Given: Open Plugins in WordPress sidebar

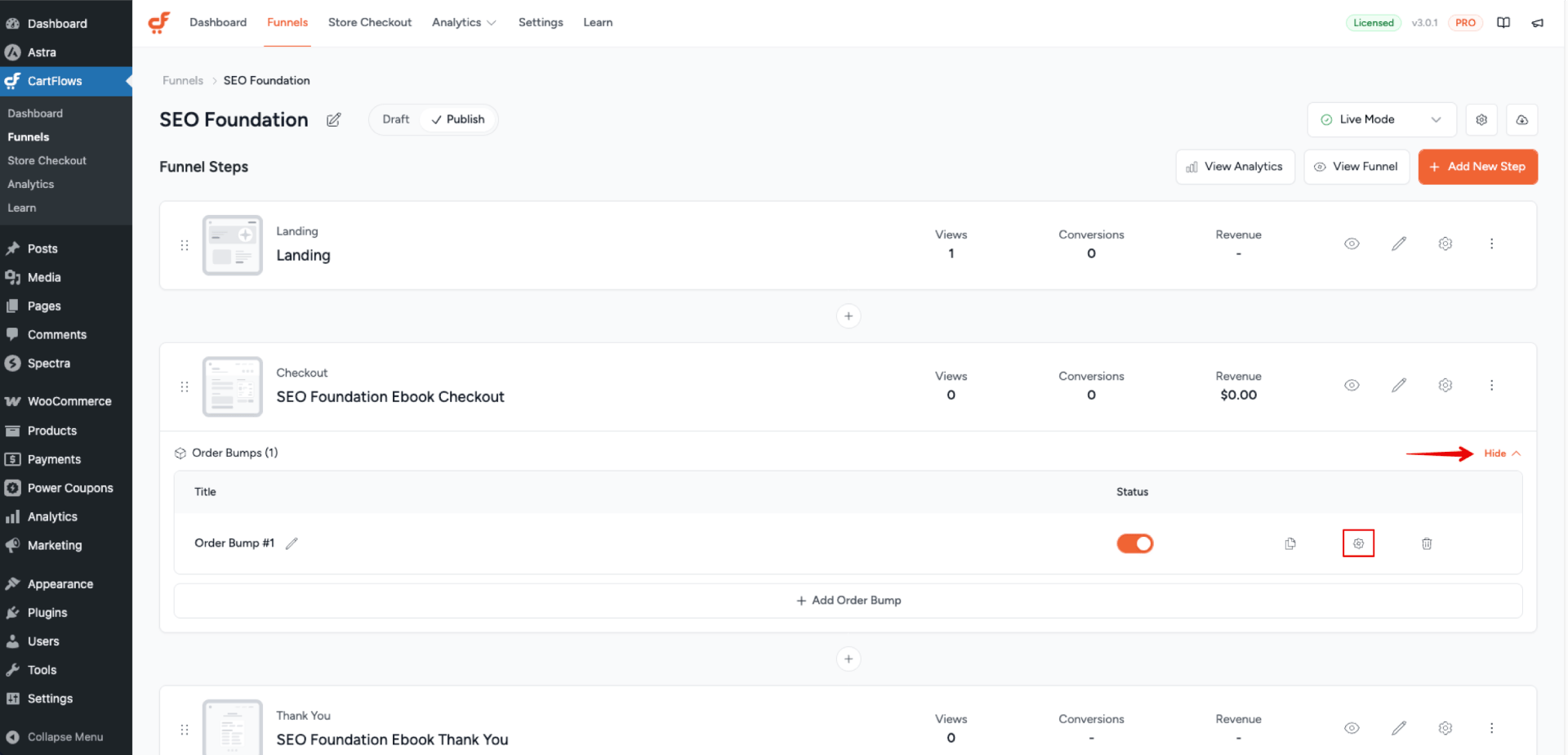Looking at the screenshot, I should pos(65,613).
